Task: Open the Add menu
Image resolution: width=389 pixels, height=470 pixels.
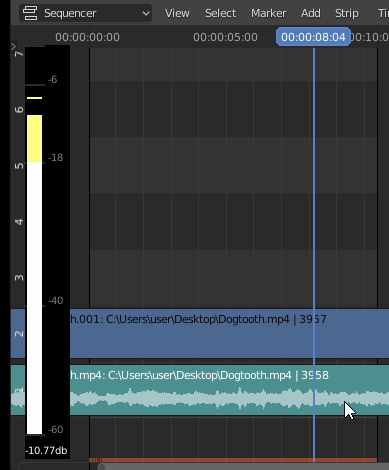Action: pos(310,13)
